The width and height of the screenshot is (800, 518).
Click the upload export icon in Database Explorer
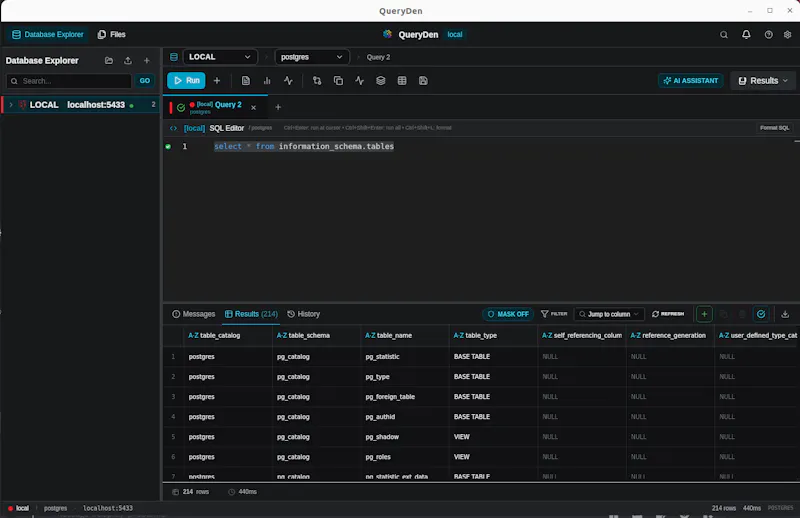128,61
